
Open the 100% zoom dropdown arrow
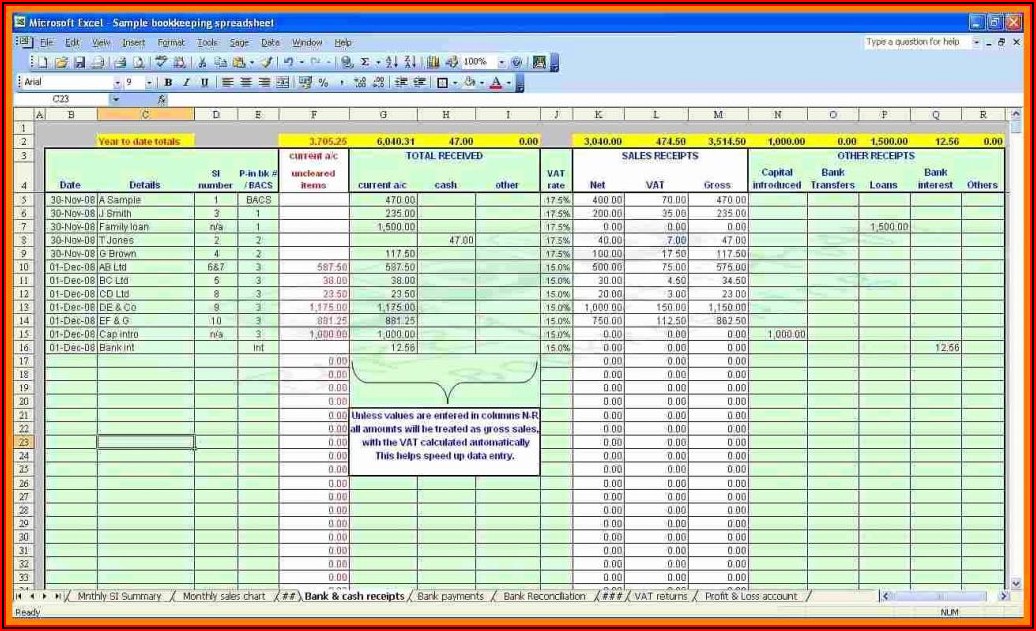pos(501,63)
